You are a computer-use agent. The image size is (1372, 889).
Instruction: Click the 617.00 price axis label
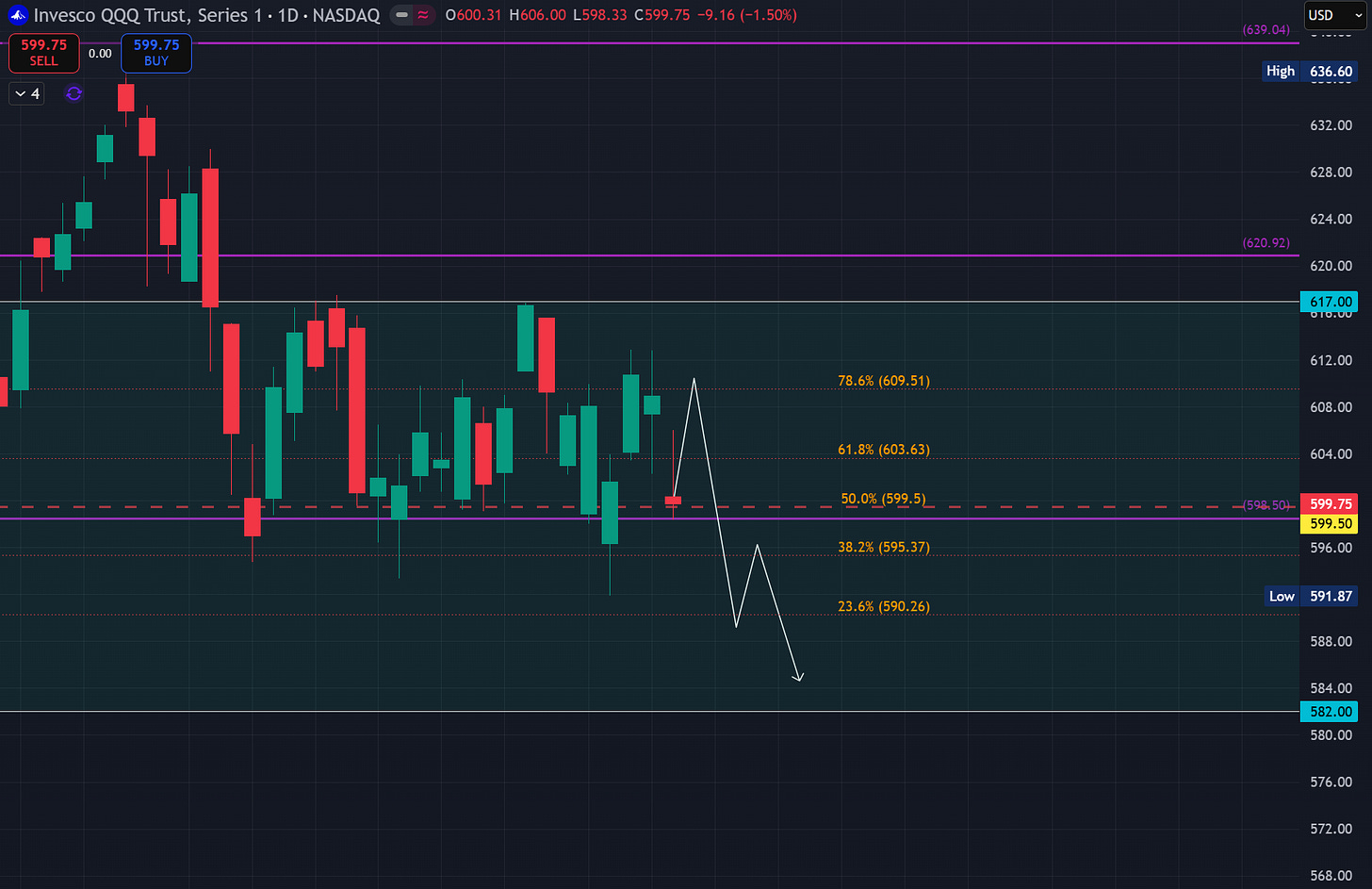pos(1331,302)
